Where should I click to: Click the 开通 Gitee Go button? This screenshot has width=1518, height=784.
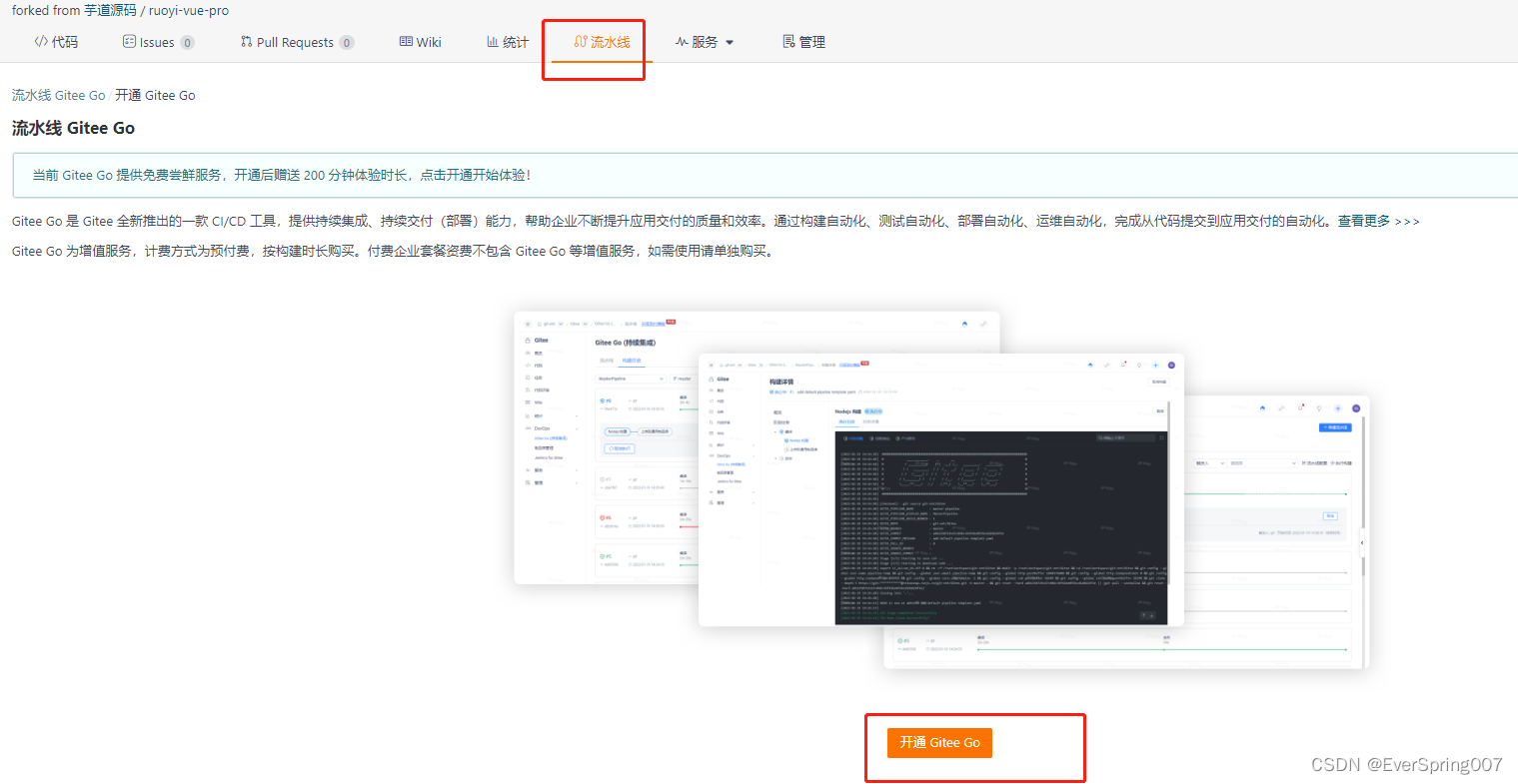939,742
